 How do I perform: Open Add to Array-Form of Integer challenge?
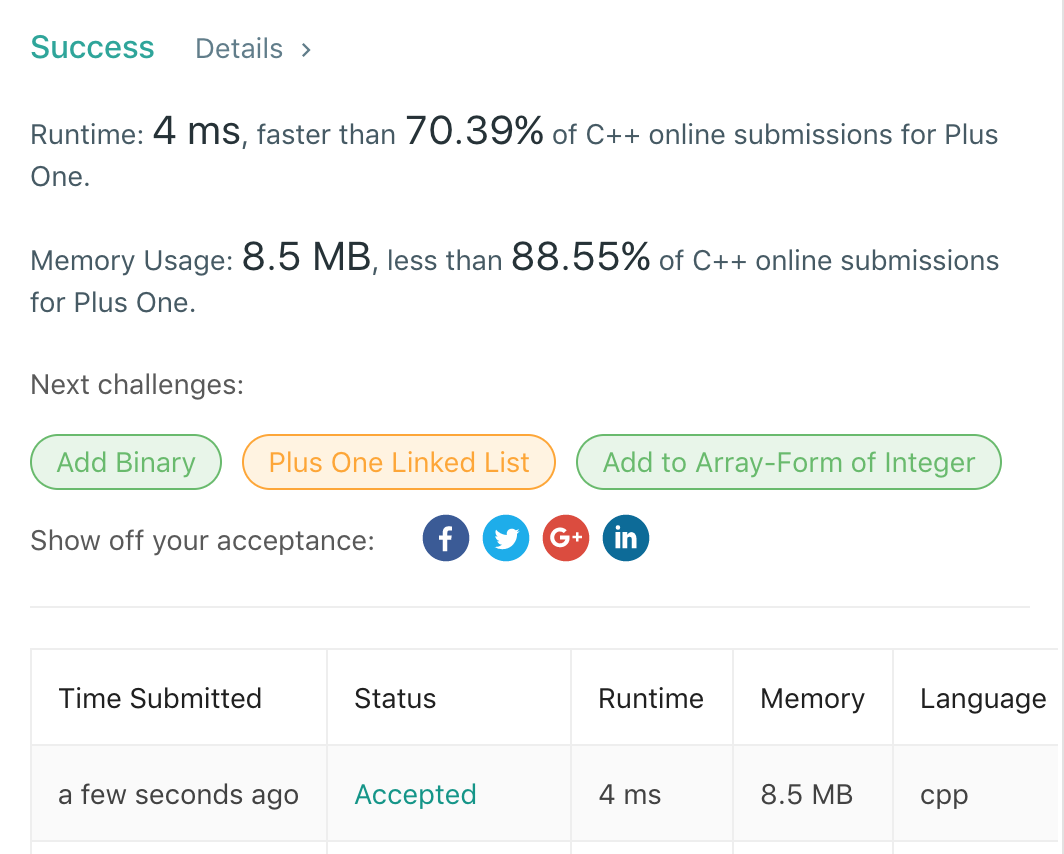click(x=789, y=462)
